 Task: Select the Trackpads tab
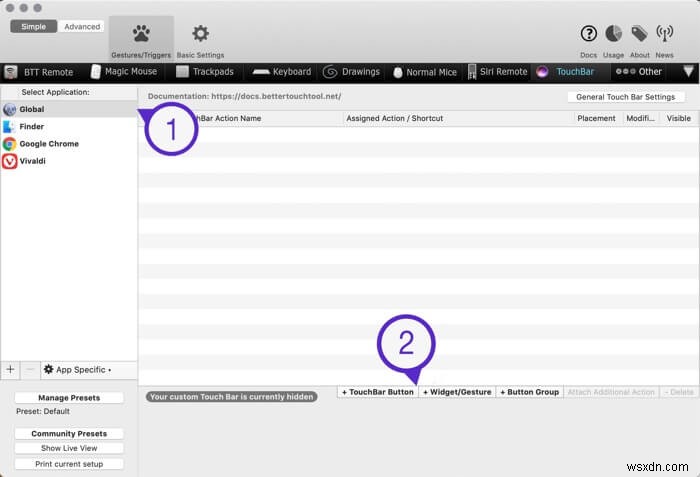(205, 71)
